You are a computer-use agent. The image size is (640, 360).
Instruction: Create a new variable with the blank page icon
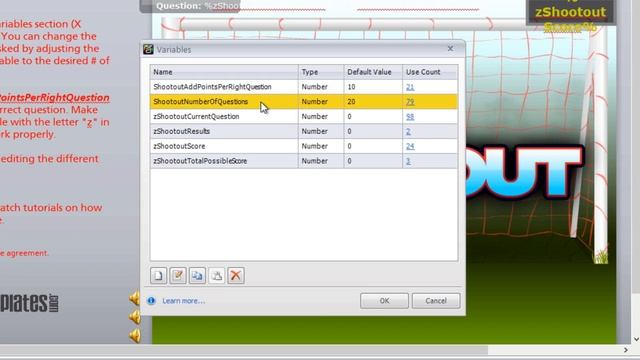click(x=158, y=276)
